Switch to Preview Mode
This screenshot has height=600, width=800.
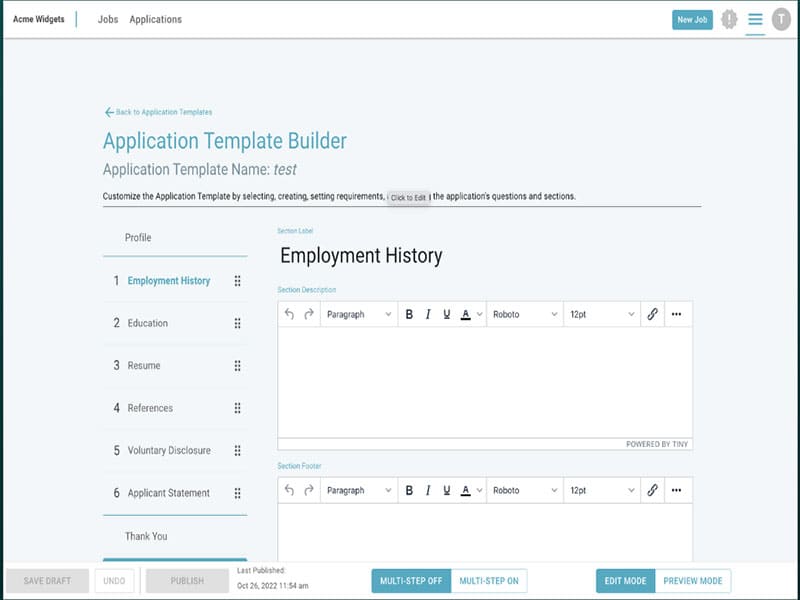[x=692, y=581]
